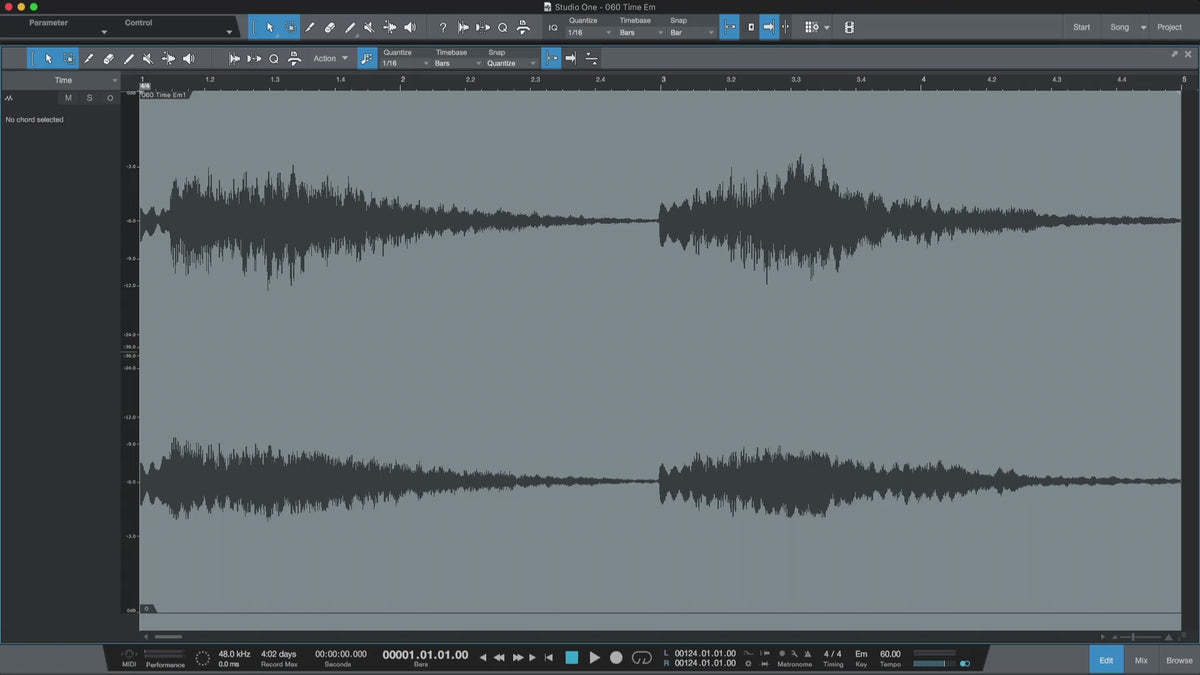The image size is (1200, 675).
Task: Open the video player film icon
Action: [849, 27]
